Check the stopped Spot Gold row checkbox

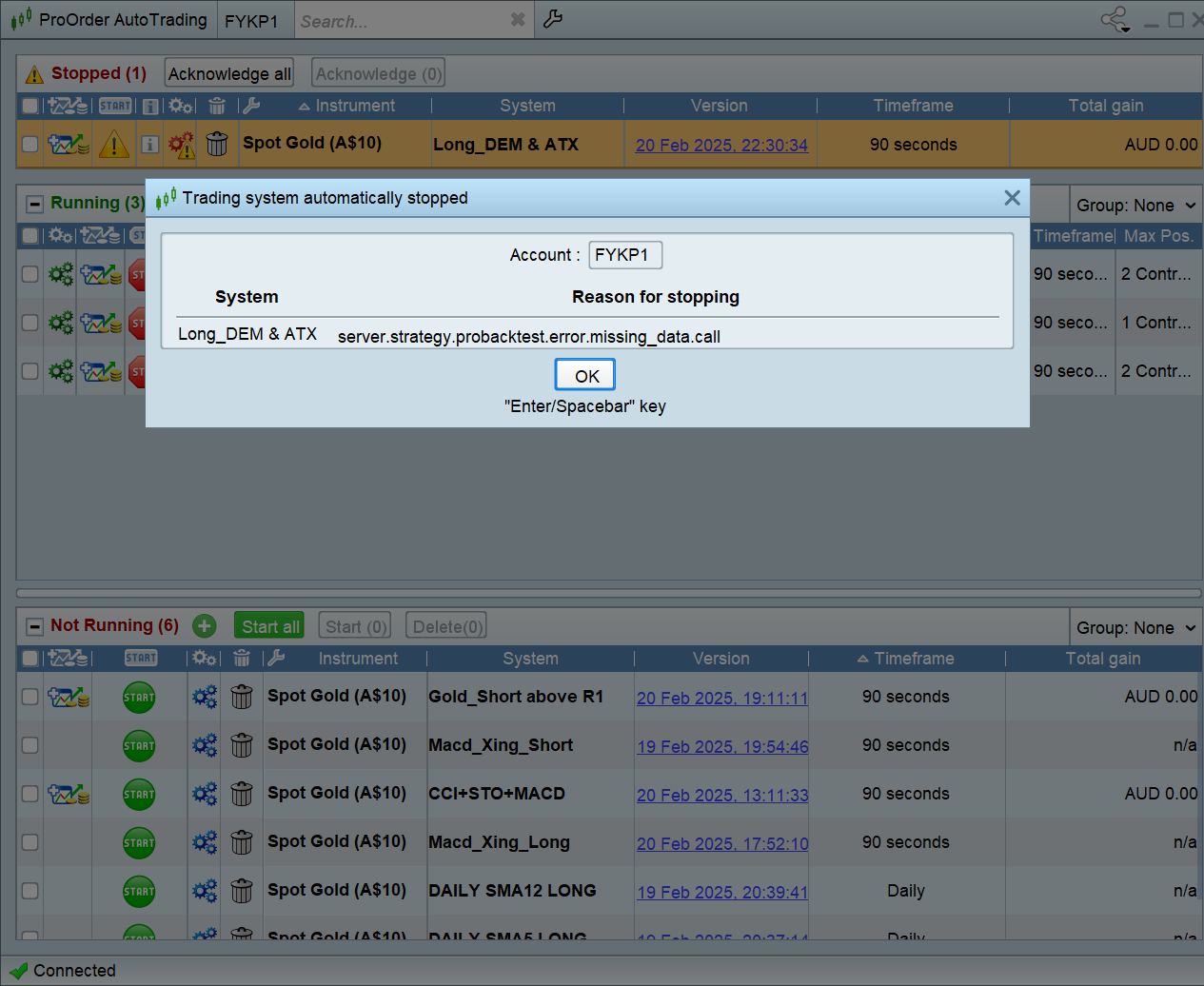coord(30,144)
